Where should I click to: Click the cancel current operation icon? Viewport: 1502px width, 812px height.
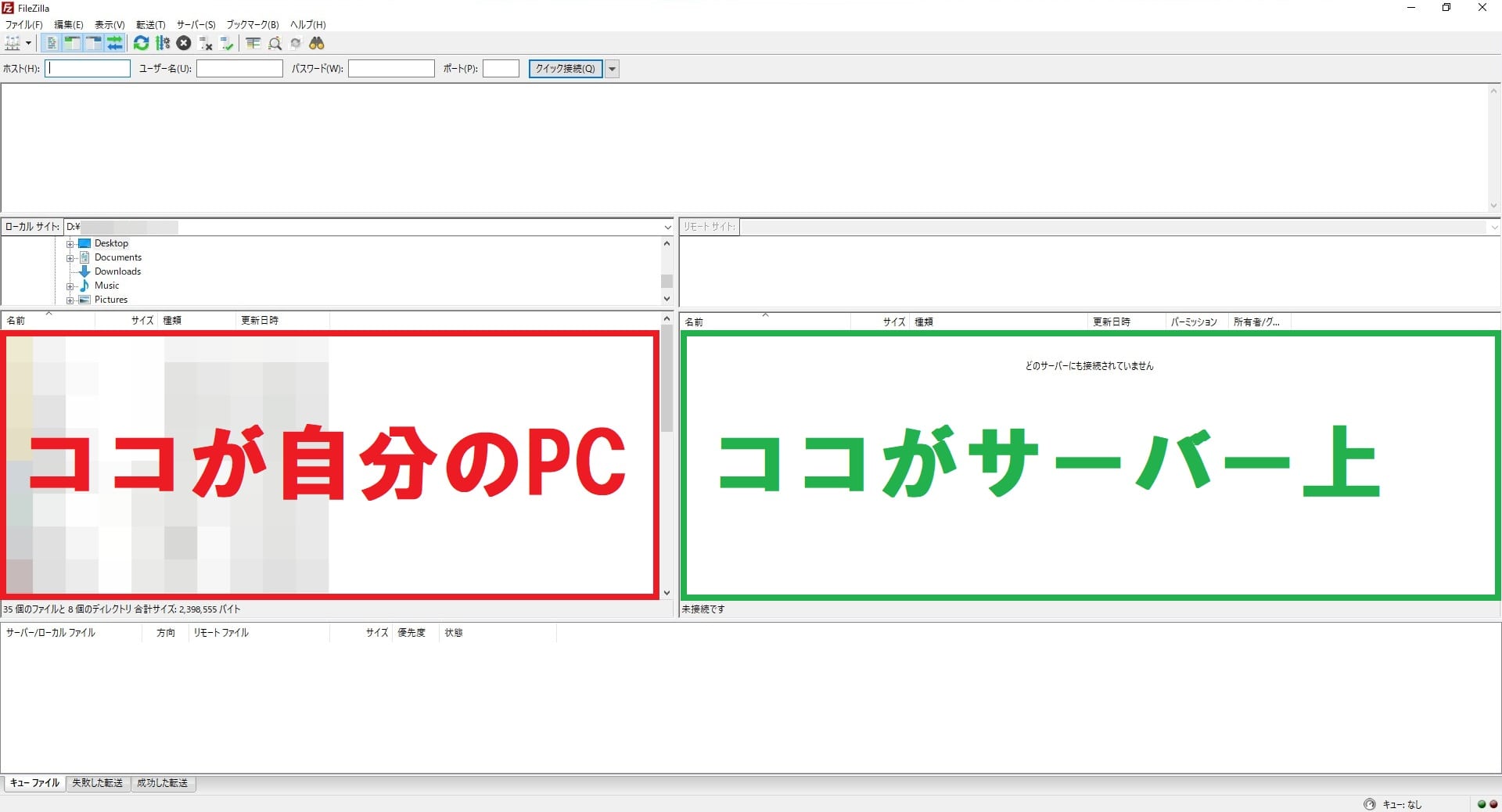point(184,44)
